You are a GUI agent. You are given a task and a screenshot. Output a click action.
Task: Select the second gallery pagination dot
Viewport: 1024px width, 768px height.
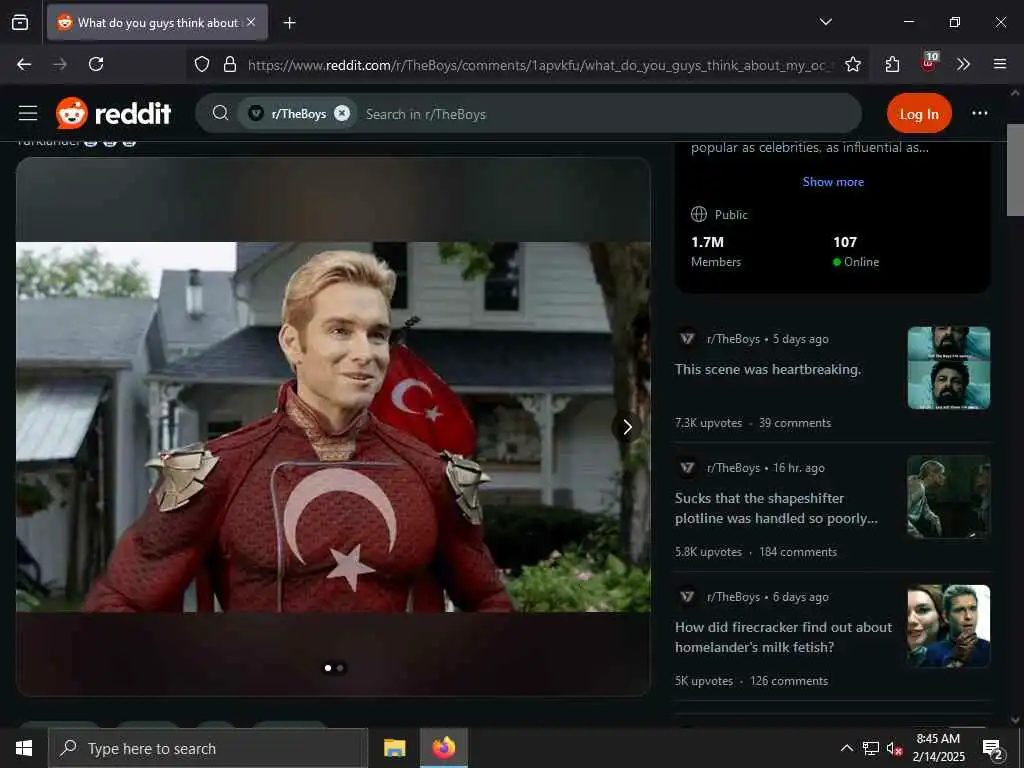tap(340, 667)
